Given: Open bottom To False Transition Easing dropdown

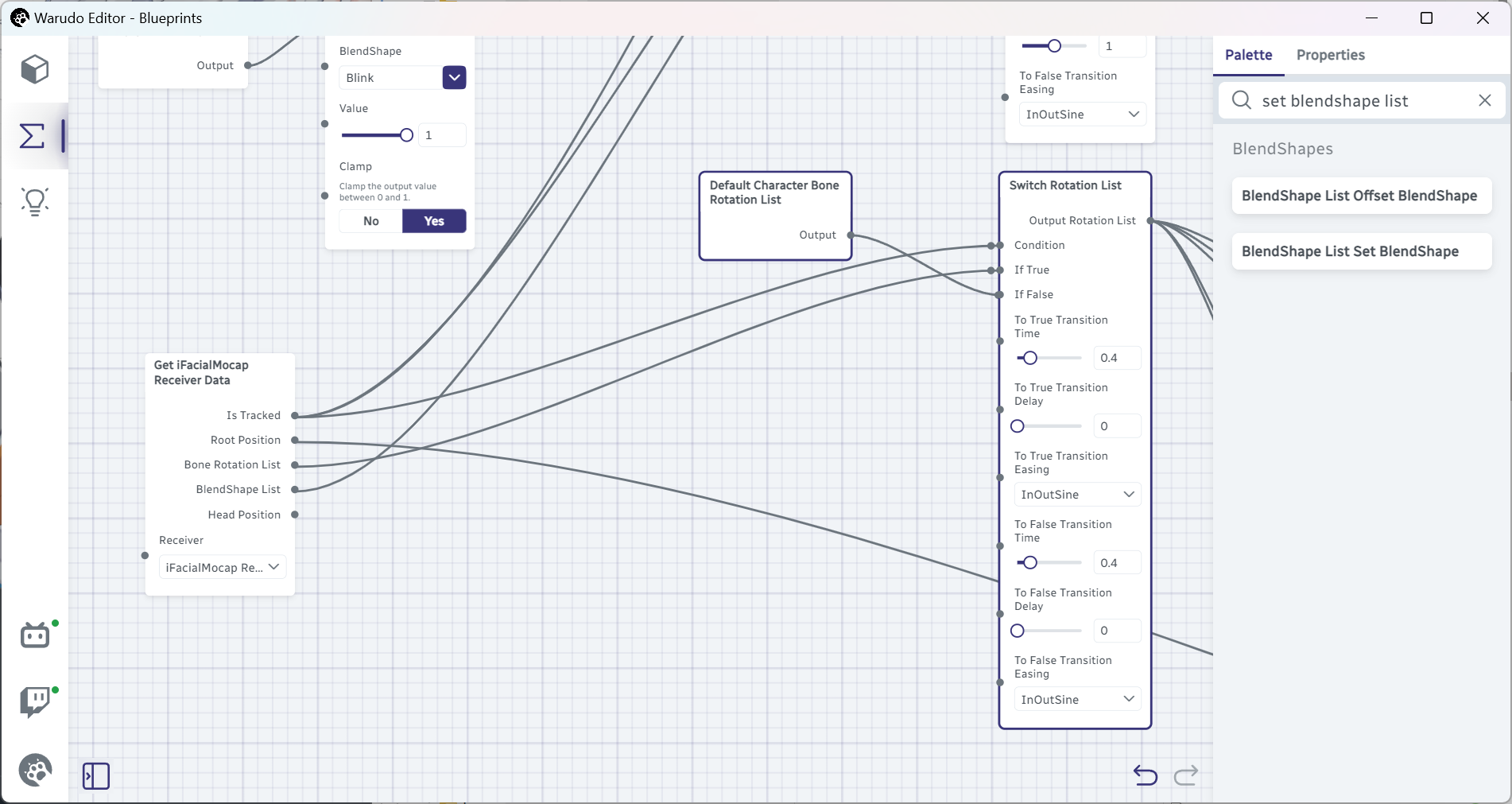Looking at the screenshot, I should (1078, 699).
